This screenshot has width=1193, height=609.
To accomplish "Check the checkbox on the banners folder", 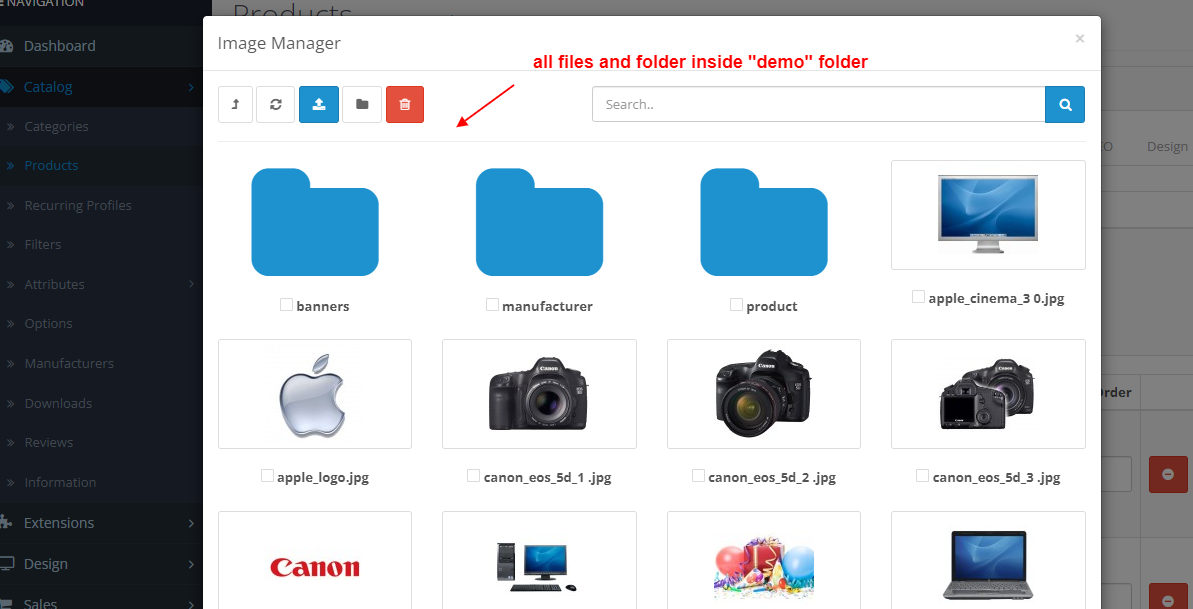I will tap(286, 305).
